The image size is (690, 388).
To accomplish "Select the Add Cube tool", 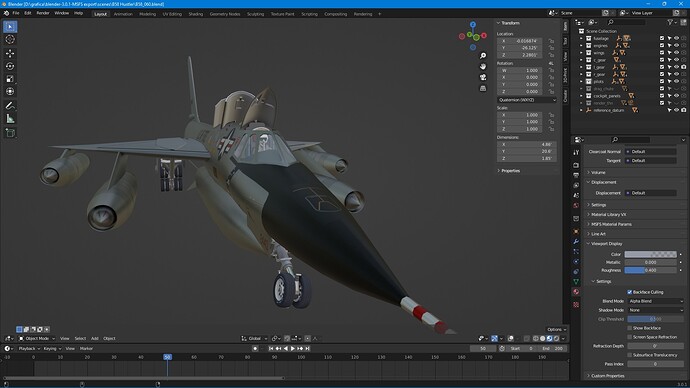I will point(10,132).
